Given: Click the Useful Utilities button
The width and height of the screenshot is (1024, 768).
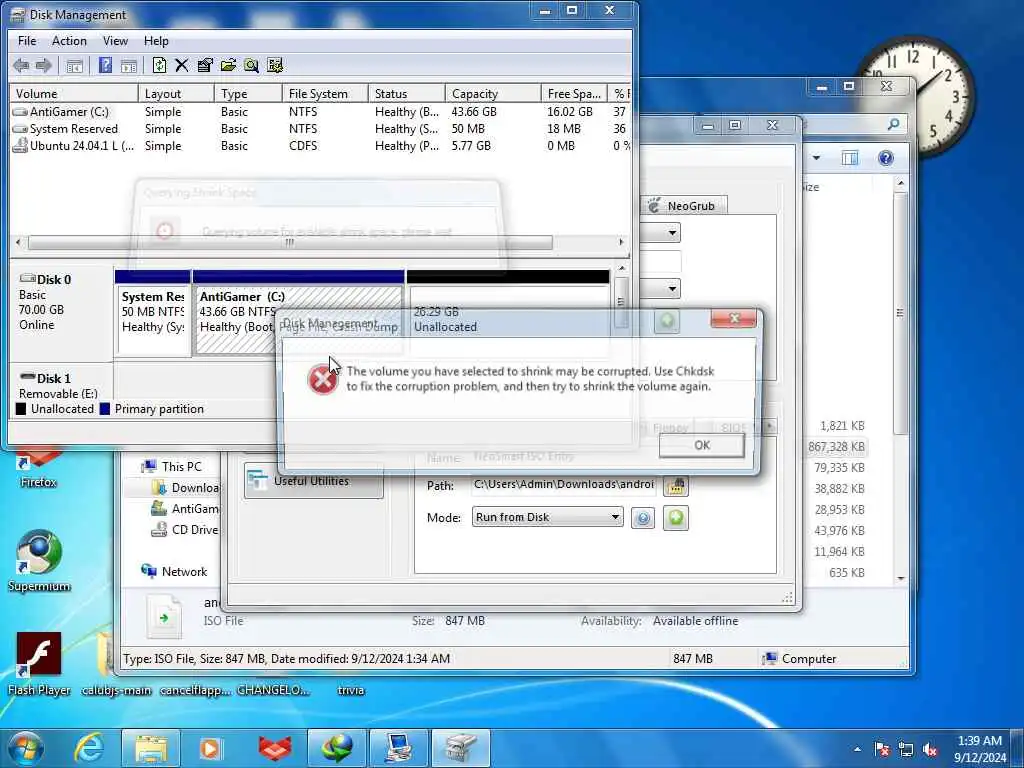Looking at the screenshot, I should [x=313, y=481].
